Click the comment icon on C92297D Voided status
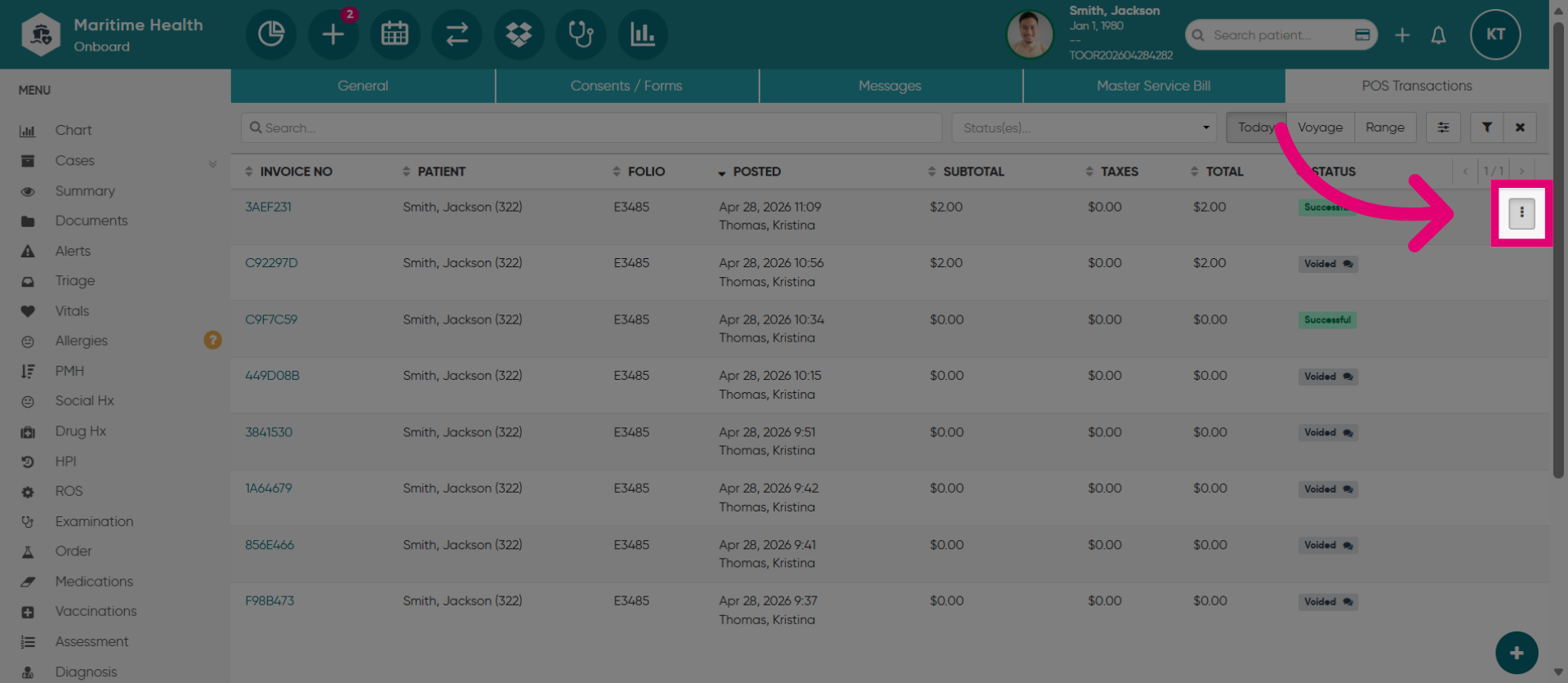Screen dimensions: 1568x683 (x=1347, y=264)
